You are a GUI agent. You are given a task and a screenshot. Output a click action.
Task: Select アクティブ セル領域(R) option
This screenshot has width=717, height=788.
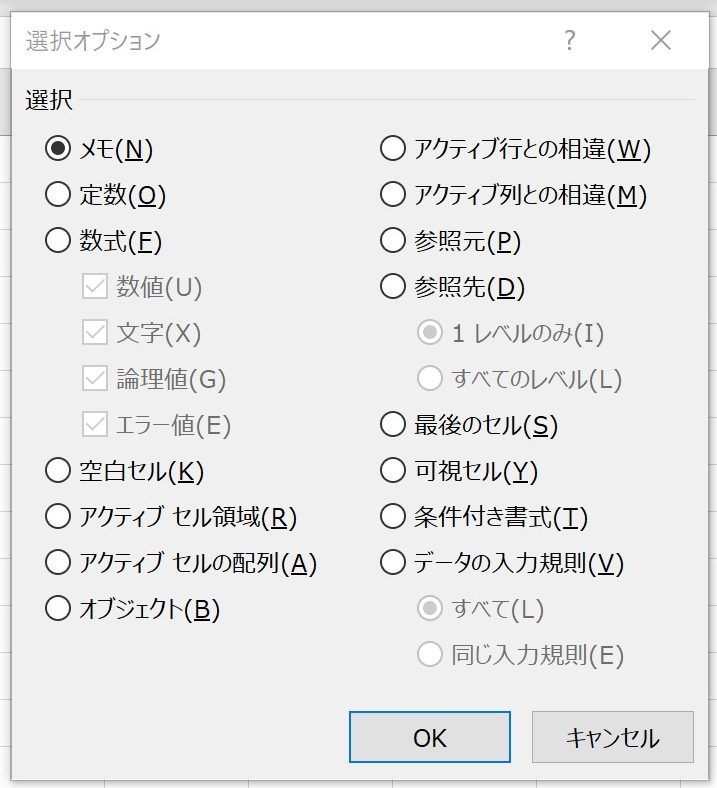pos(58,517)
